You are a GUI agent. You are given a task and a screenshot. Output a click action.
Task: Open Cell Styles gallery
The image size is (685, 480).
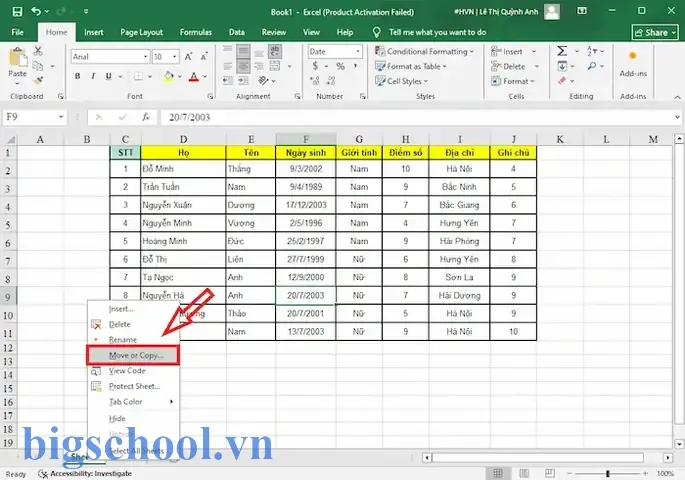click(401, 81)
